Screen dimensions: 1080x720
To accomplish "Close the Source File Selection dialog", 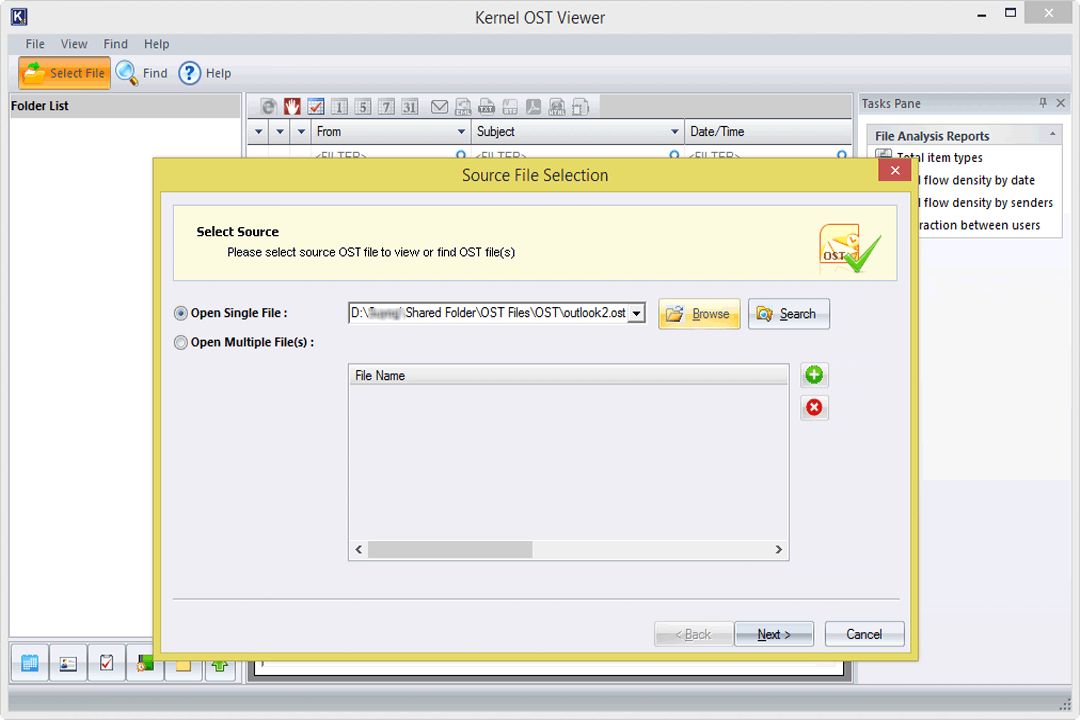I will click(x=895, y=171).
